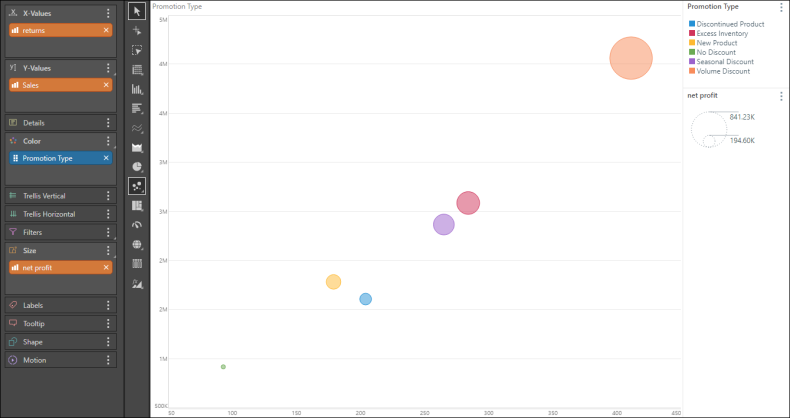Click Discontinued Product blue legend swatch

click(692, 24)
